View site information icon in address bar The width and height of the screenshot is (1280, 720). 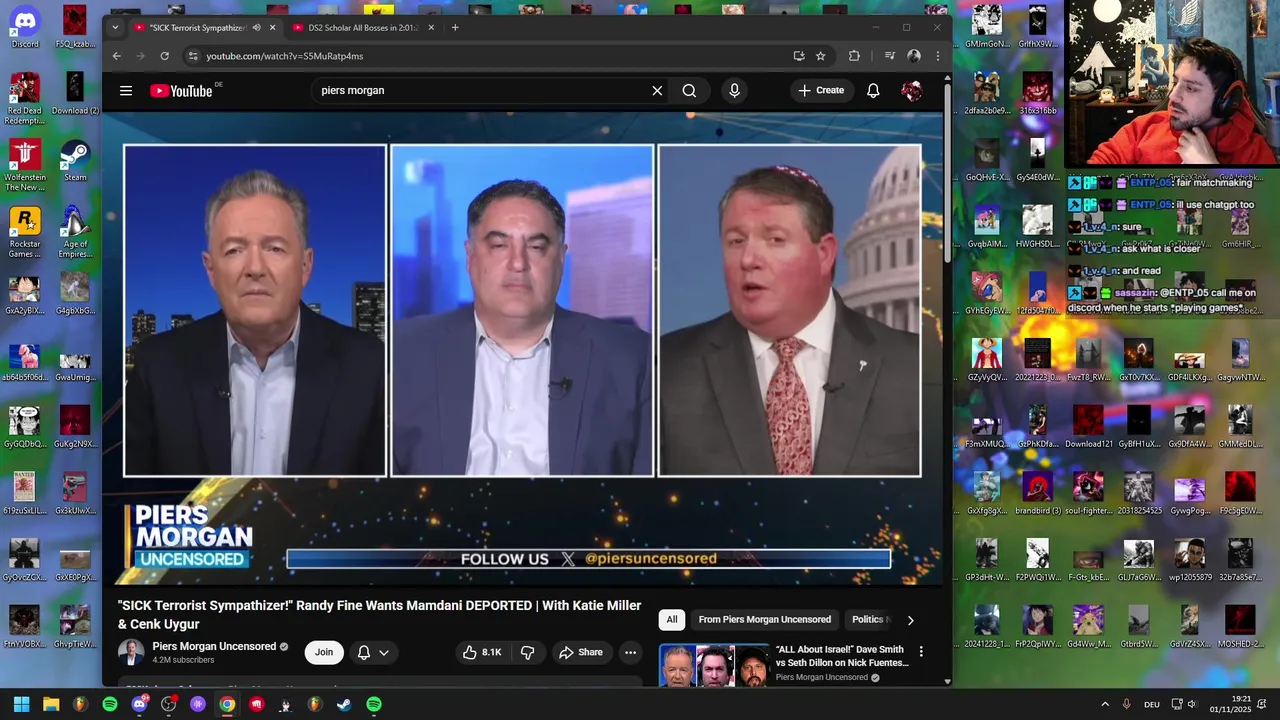(193, 56)
